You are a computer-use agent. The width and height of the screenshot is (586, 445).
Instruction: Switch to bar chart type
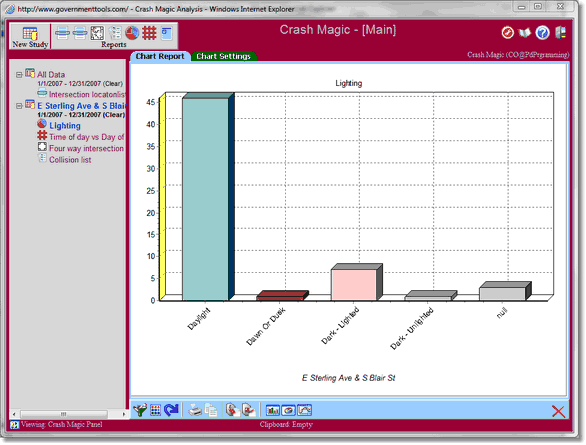click(273, 410)
